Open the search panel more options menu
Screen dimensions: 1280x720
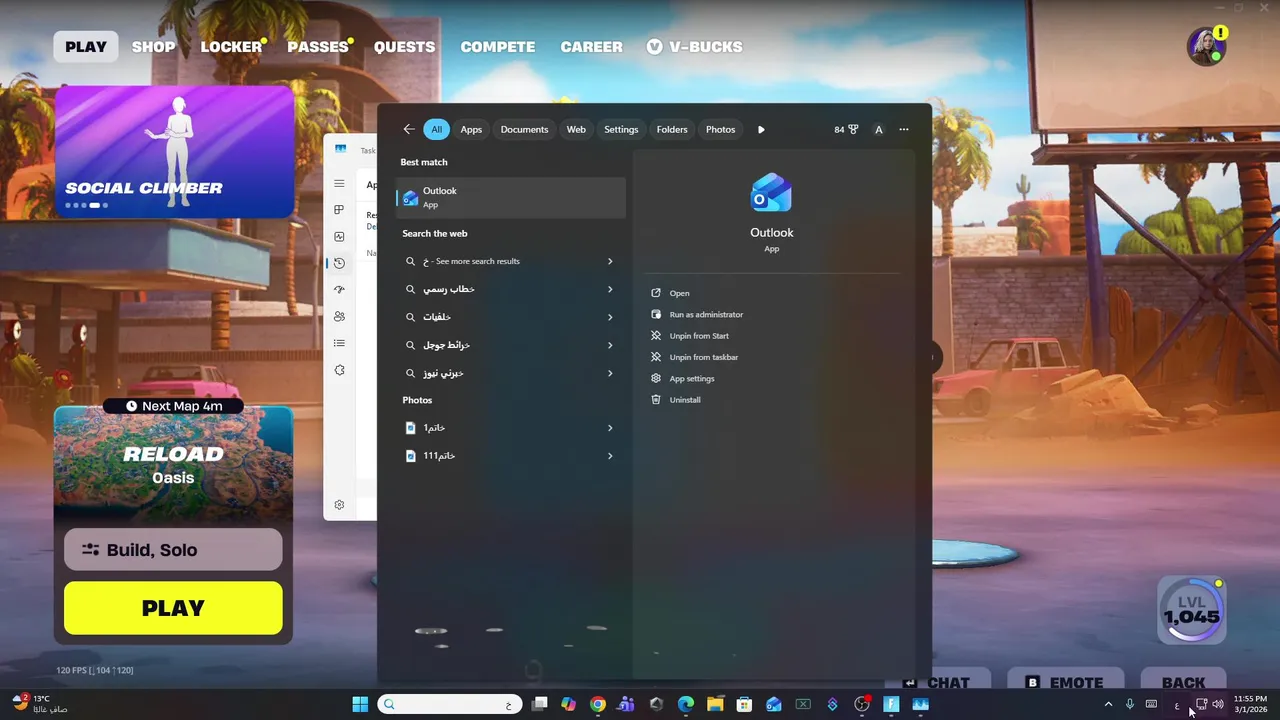[904, 129]
